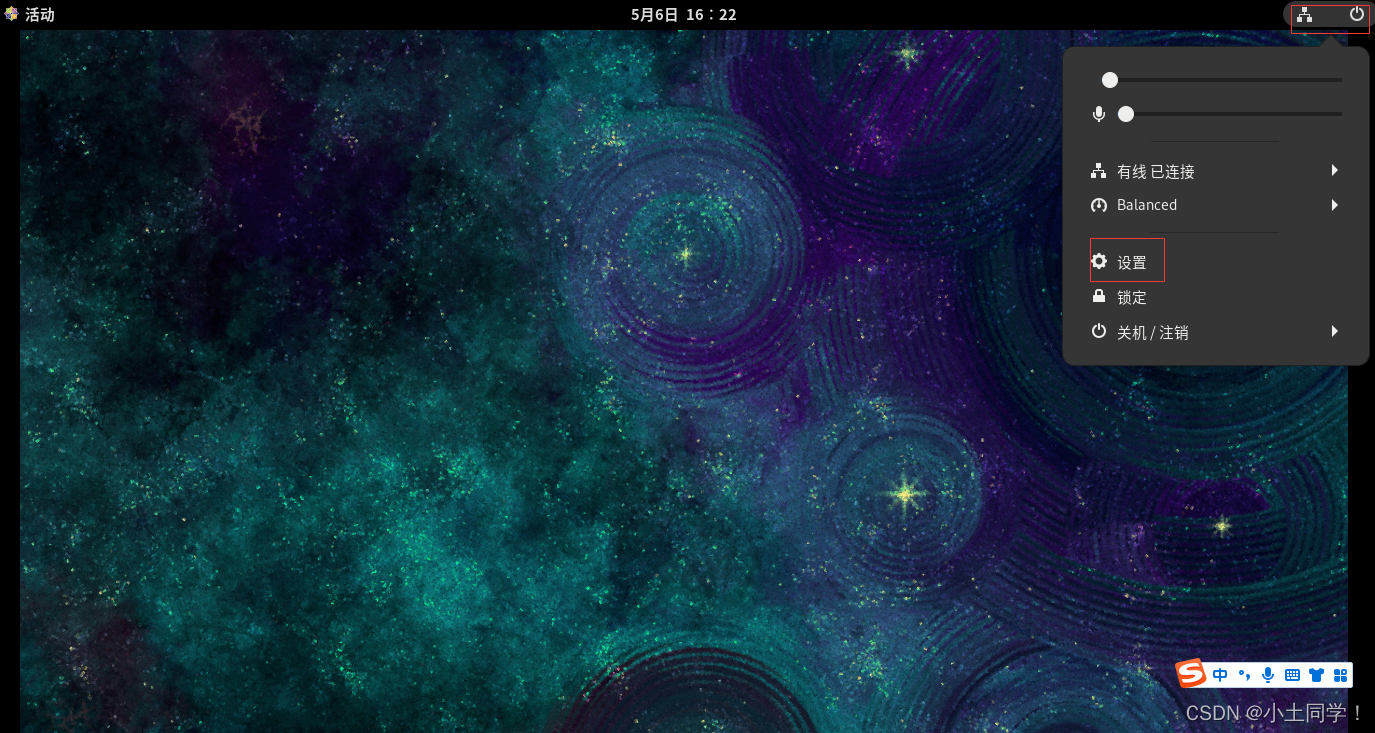Click the Balanced power mode label
Screen dimensions: 1375x733
coord(1146,205)
